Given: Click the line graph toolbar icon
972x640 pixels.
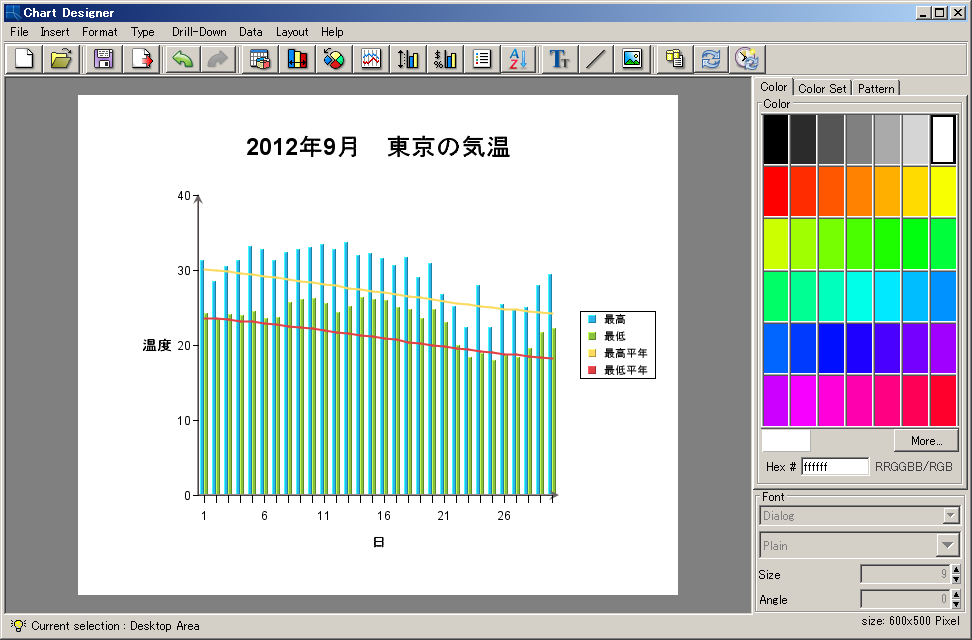Looking at the screenshot, I should (371, 59).
